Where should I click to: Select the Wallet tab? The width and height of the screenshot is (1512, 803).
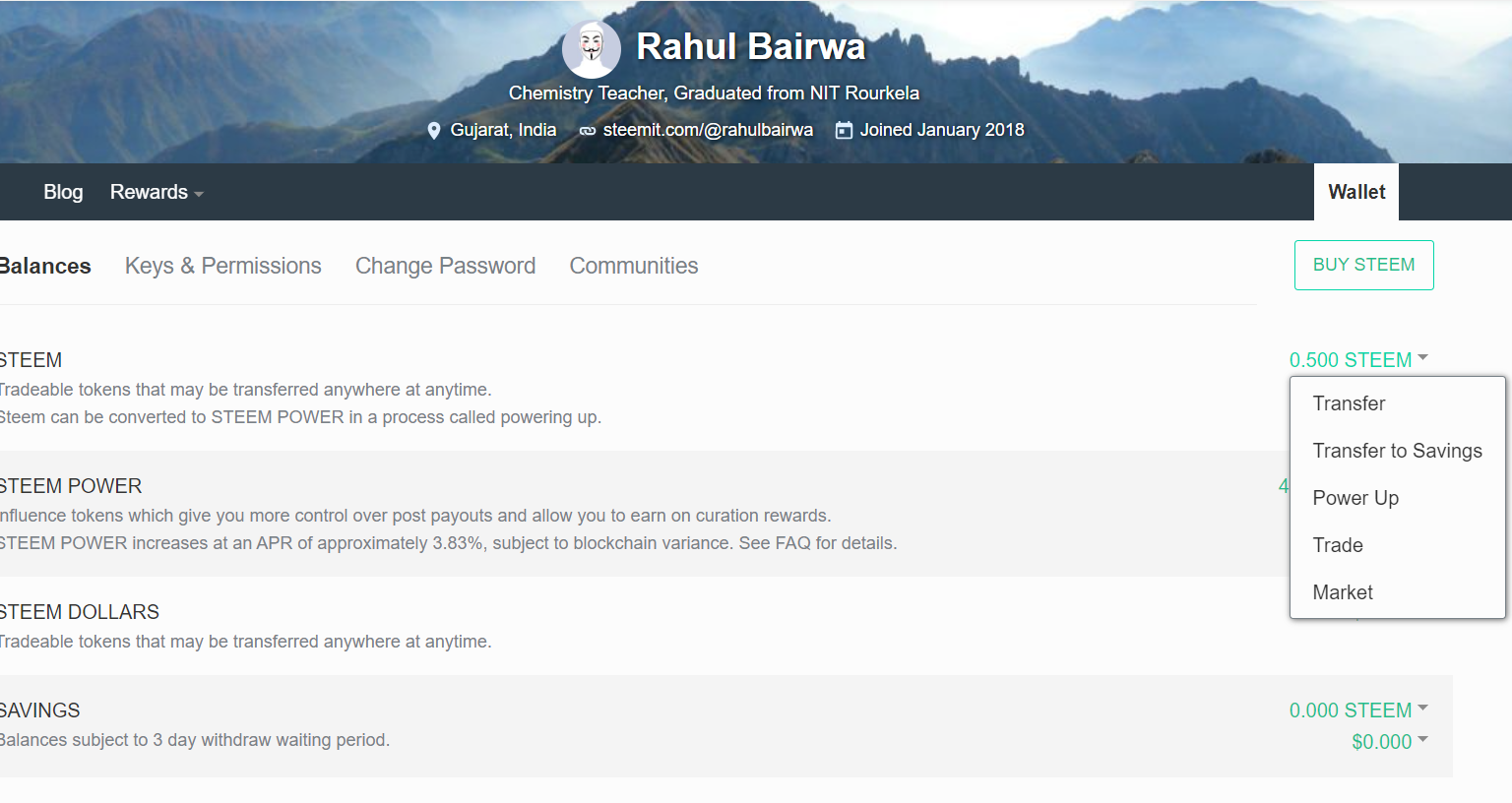[1356, 192]
